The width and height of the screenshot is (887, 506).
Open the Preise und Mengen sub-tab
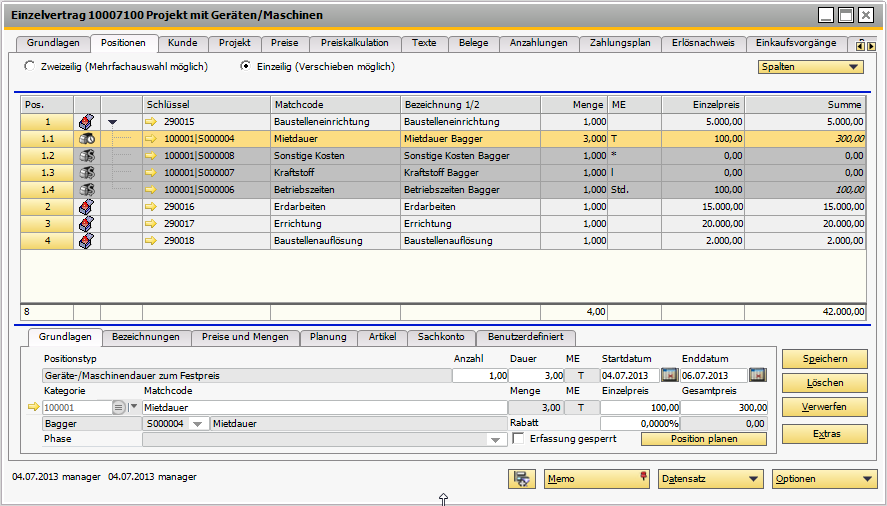click(243, 337)
